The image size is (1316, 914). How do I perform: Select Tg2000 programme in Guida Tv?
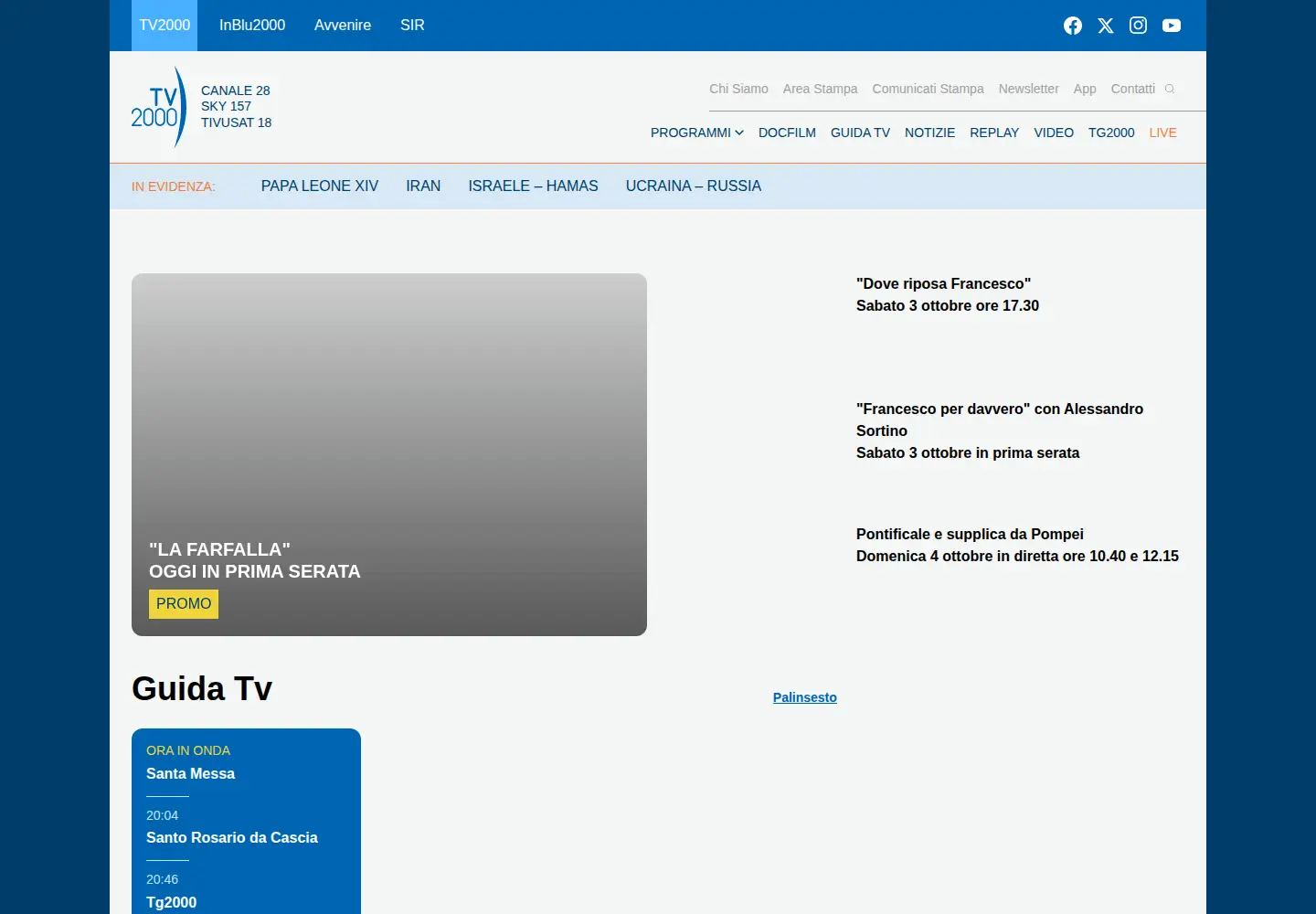pyautogui.click(x=171, y=903)
